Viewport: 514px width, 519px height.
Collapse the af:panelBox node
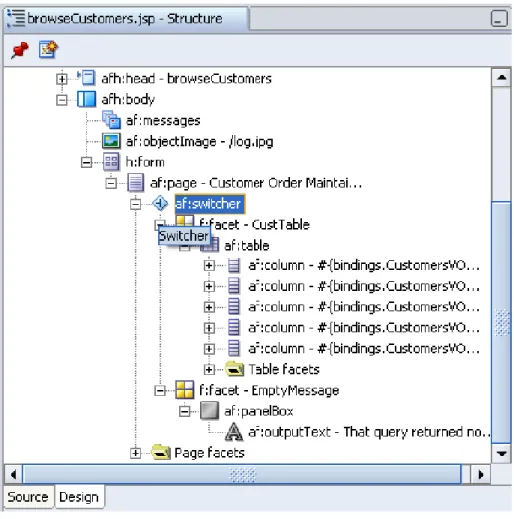[x=184, y=411]
